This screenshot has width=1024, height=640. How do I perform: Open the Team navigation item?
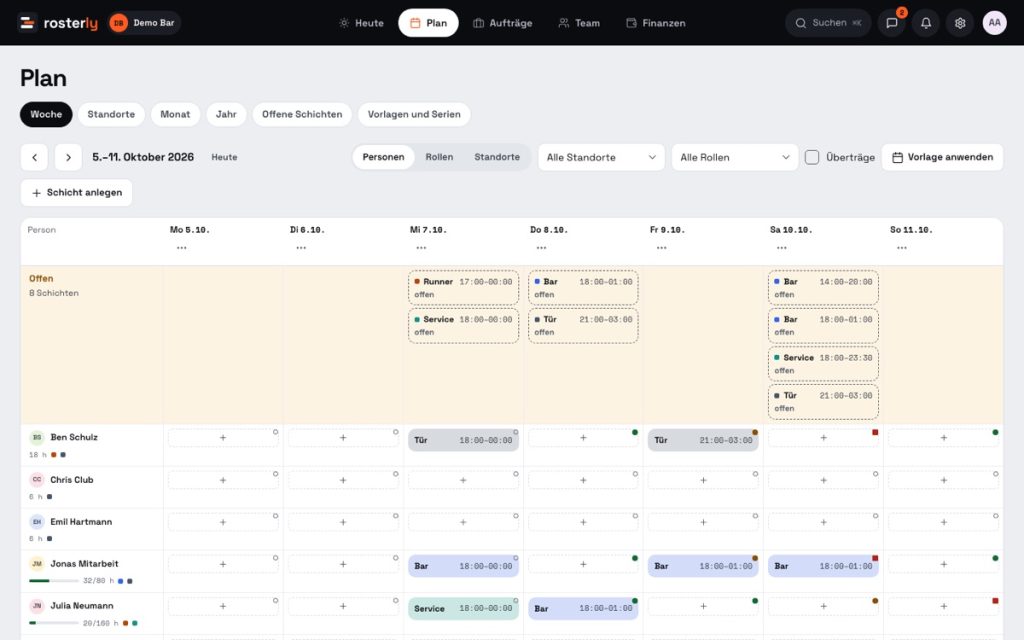tap(579, 23)
